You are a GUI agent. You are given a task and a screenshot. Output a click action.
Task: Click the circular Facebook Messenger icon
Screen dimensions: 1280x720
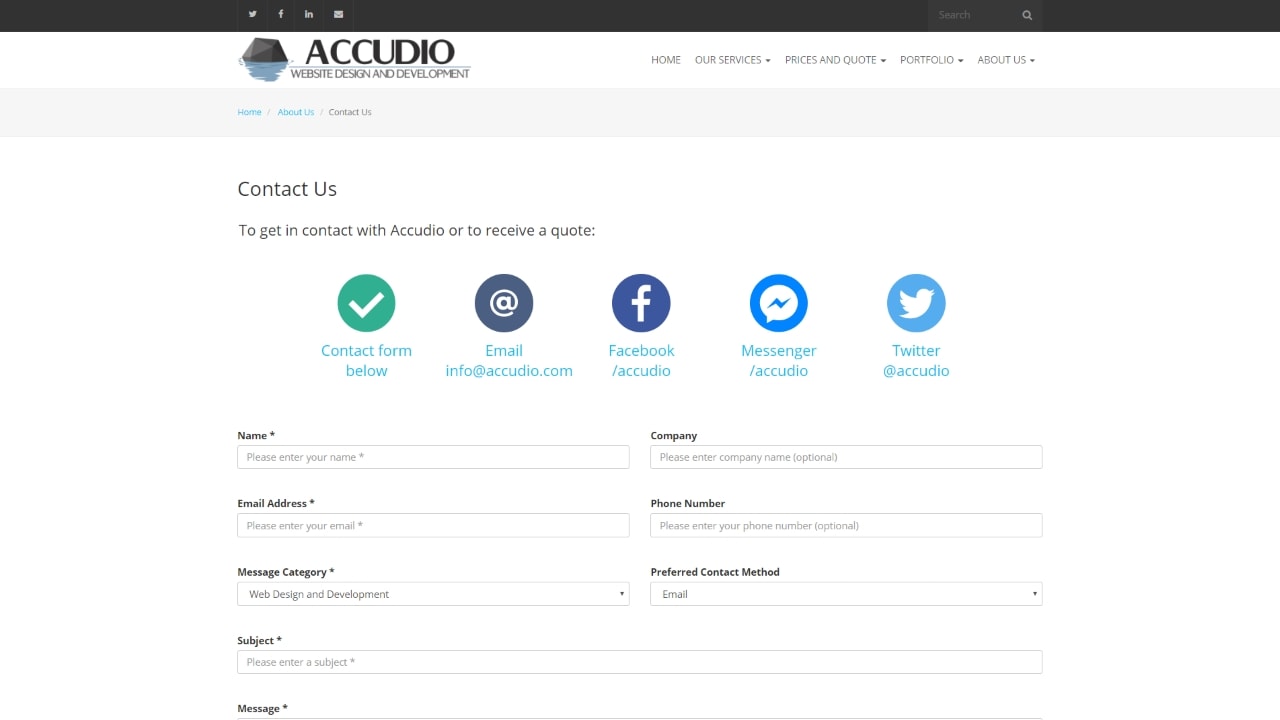(779, 302)
